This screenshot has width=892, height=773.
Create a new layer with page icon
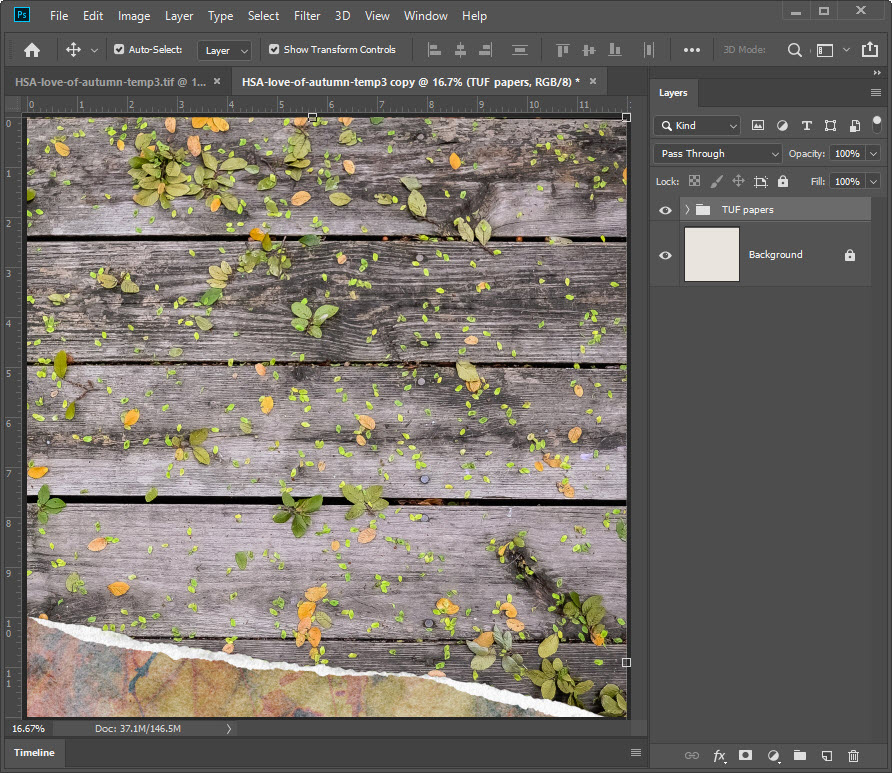[x=826, y=756]
